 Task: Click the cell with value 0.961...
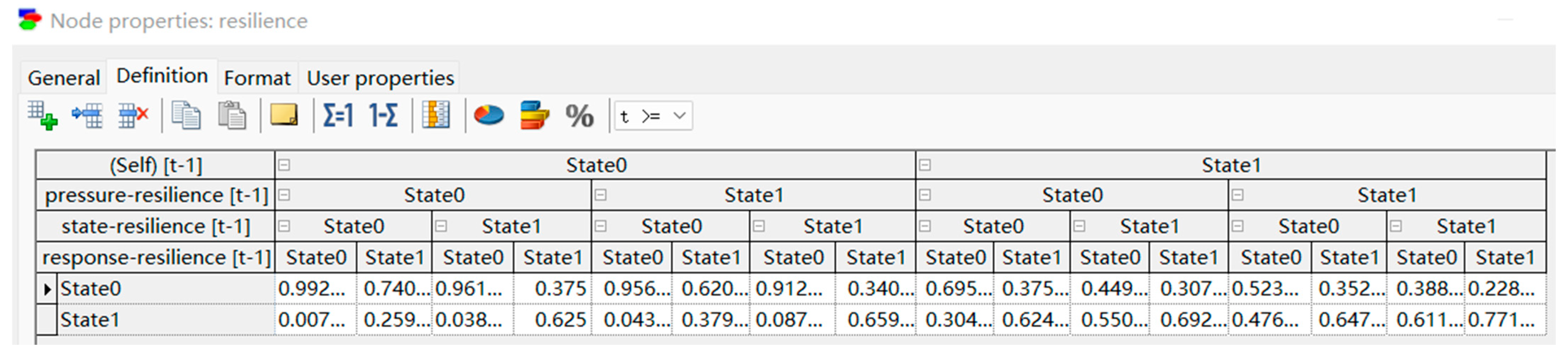coord(473,288)
